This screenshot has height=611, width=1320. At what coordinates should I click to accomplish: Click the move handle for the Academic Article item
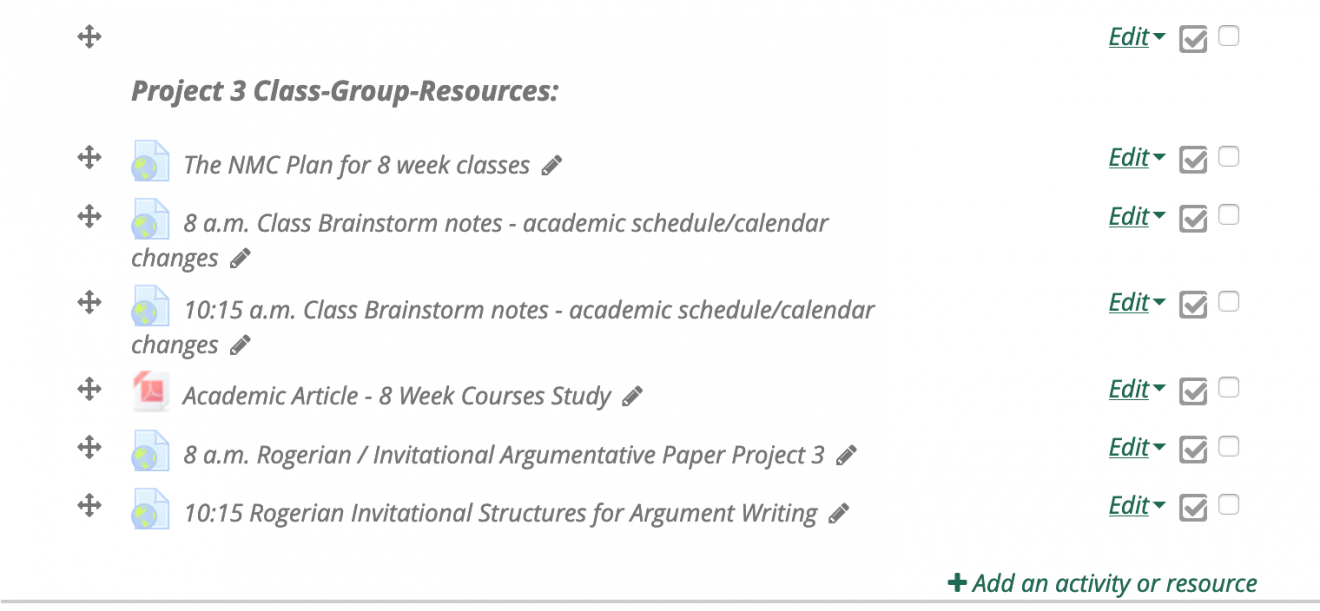88,391
